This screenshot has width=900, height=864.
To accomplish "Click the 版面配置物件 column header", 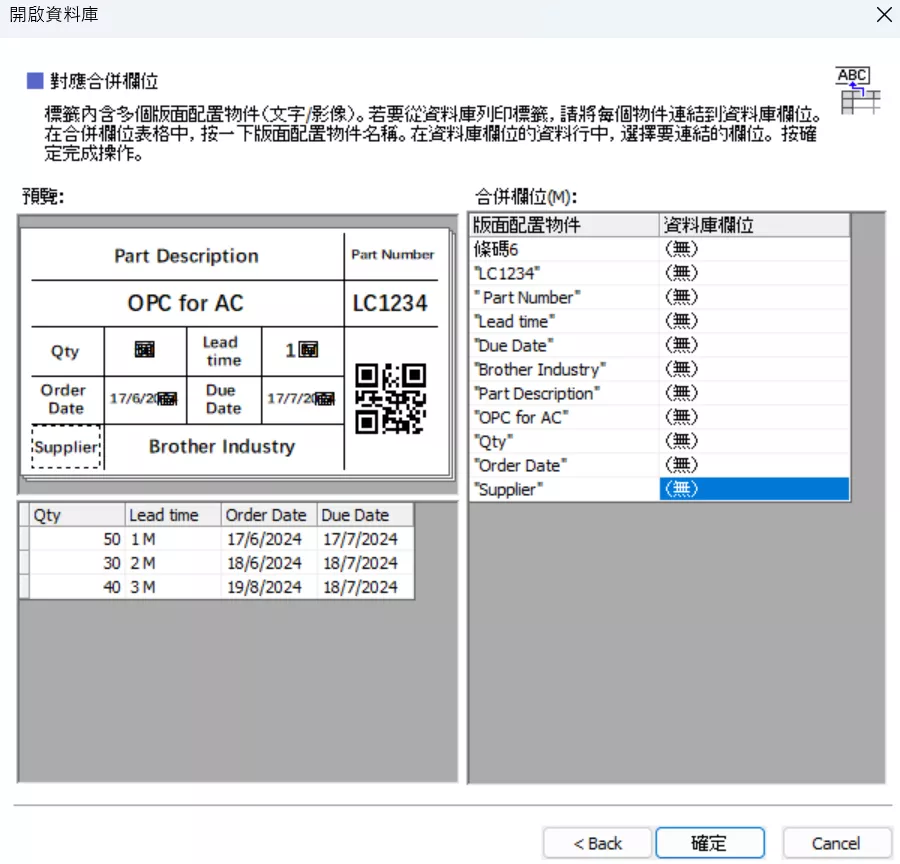I will coord(564,225).
